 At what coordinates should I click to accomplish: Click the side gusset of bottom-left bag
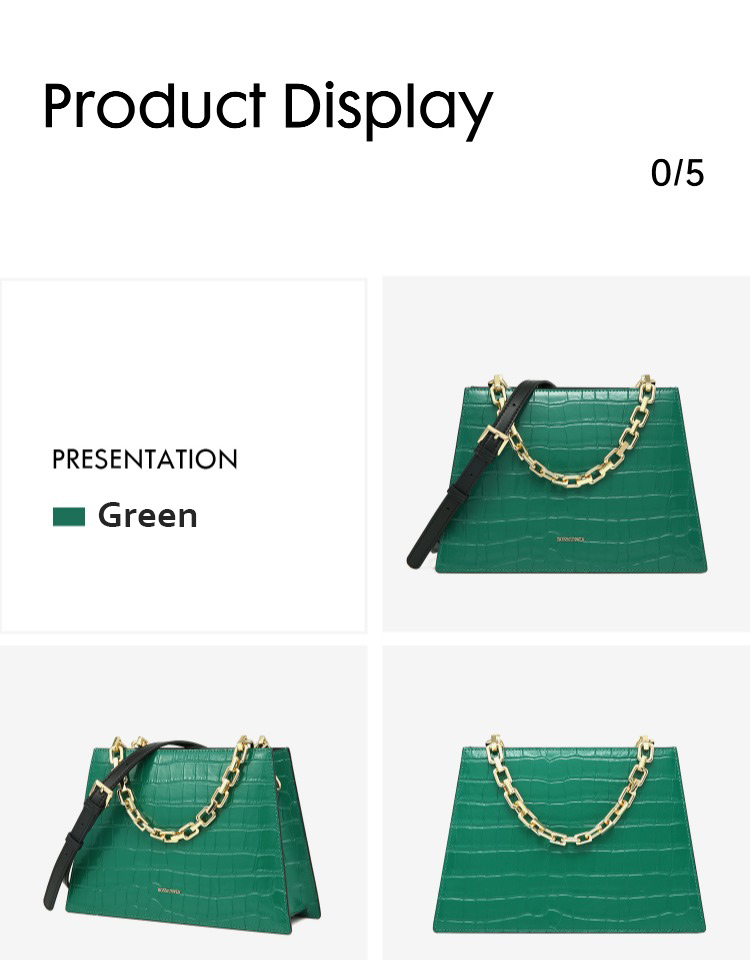298,839
